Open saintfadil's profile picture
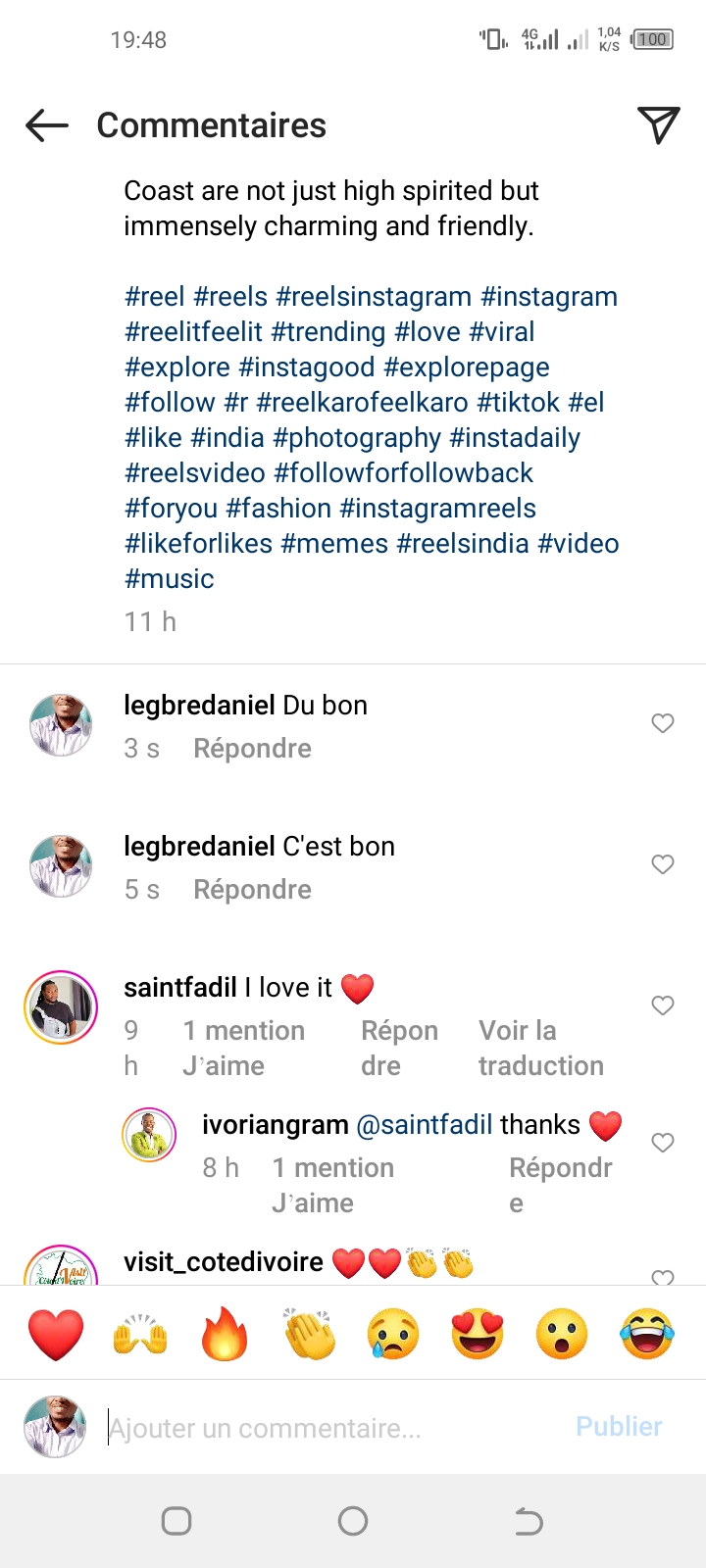 [61, 1007]
